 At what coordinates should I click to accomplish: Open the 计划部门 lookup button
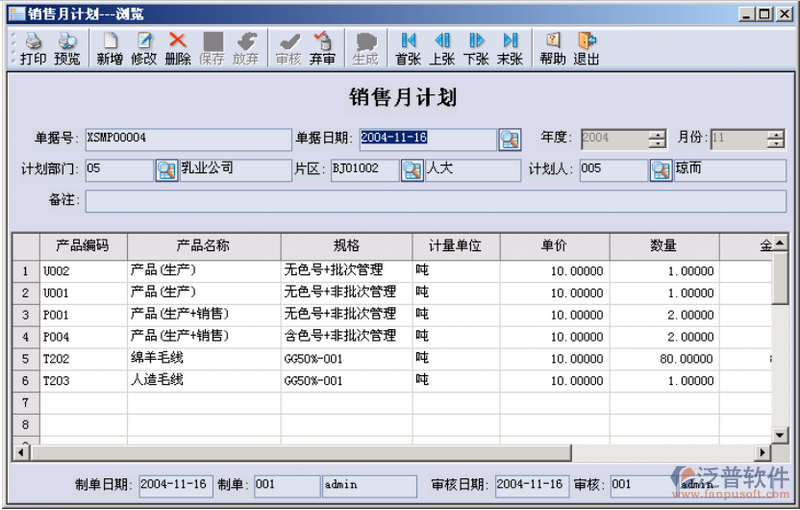pyautogui.click(x=166, y=170)
